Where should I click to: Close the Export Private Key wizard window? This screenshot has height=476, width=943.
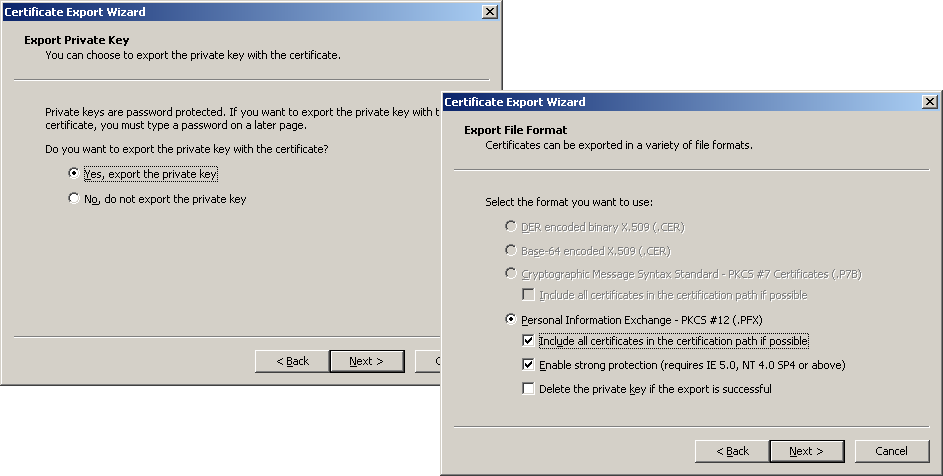[x=489, y=12]
